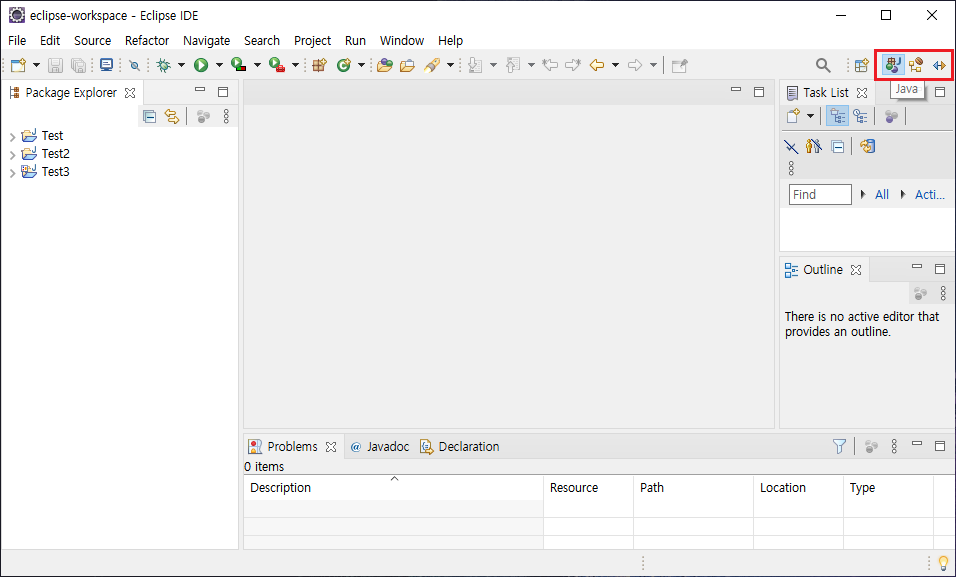Toggle Focus on Active Task in Outline

[x=921, y=294]
